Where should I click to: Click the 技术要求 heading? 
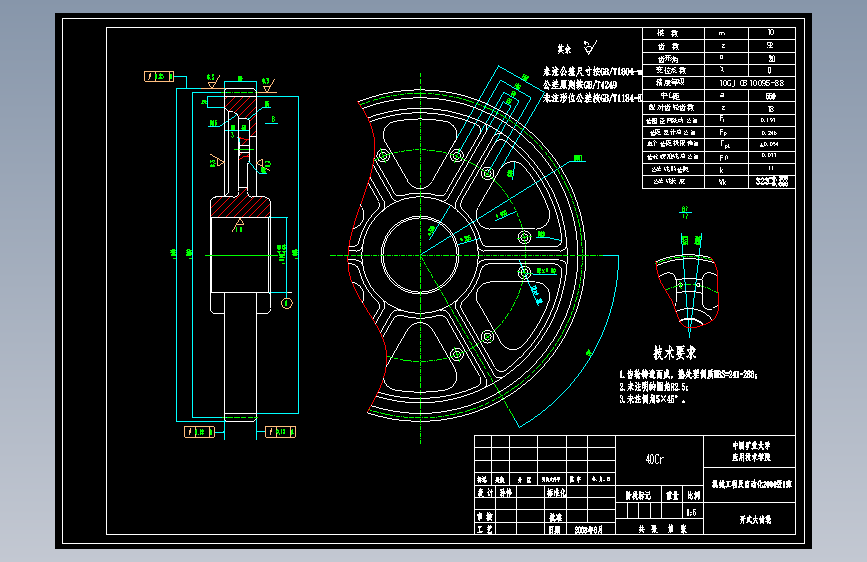(675, 352)
